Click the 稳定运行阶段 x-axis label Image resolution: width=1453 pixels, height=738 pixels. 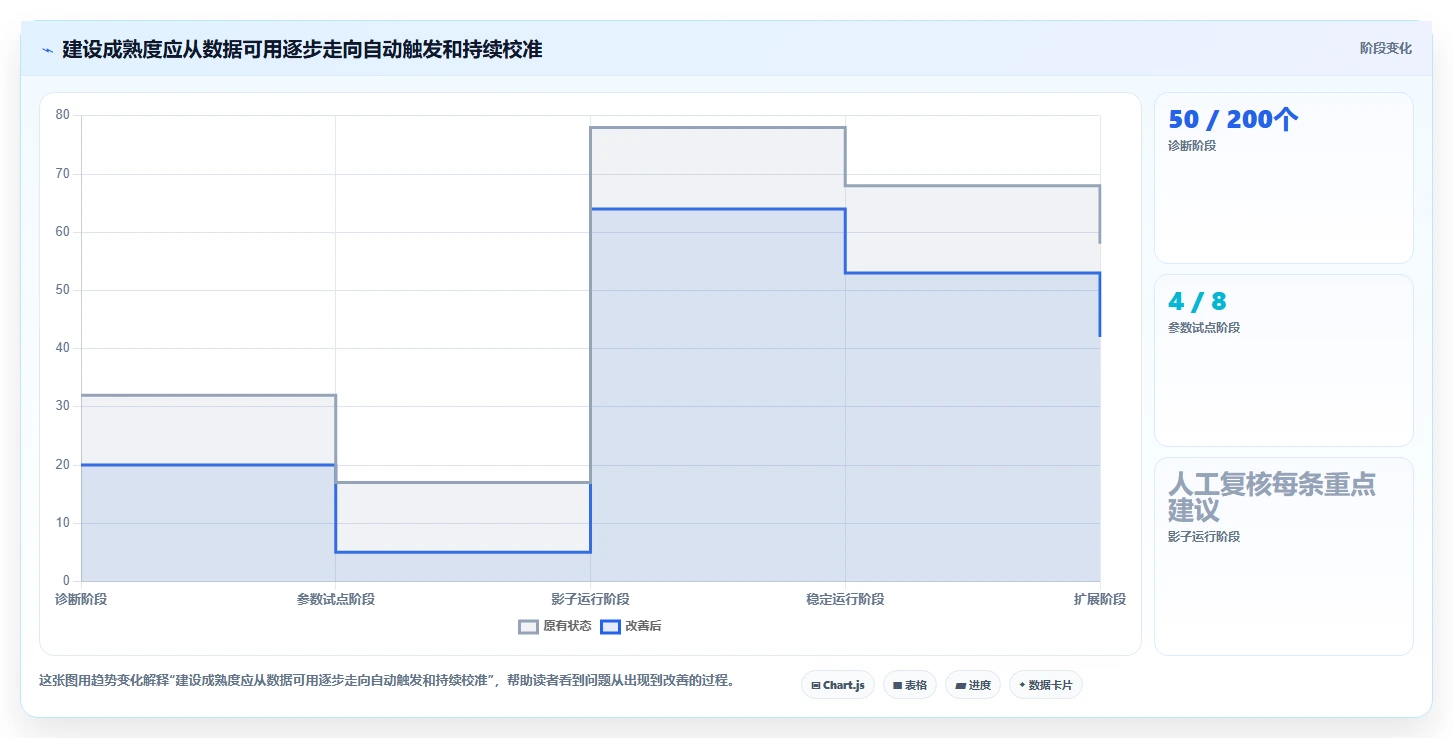point(845,599)
